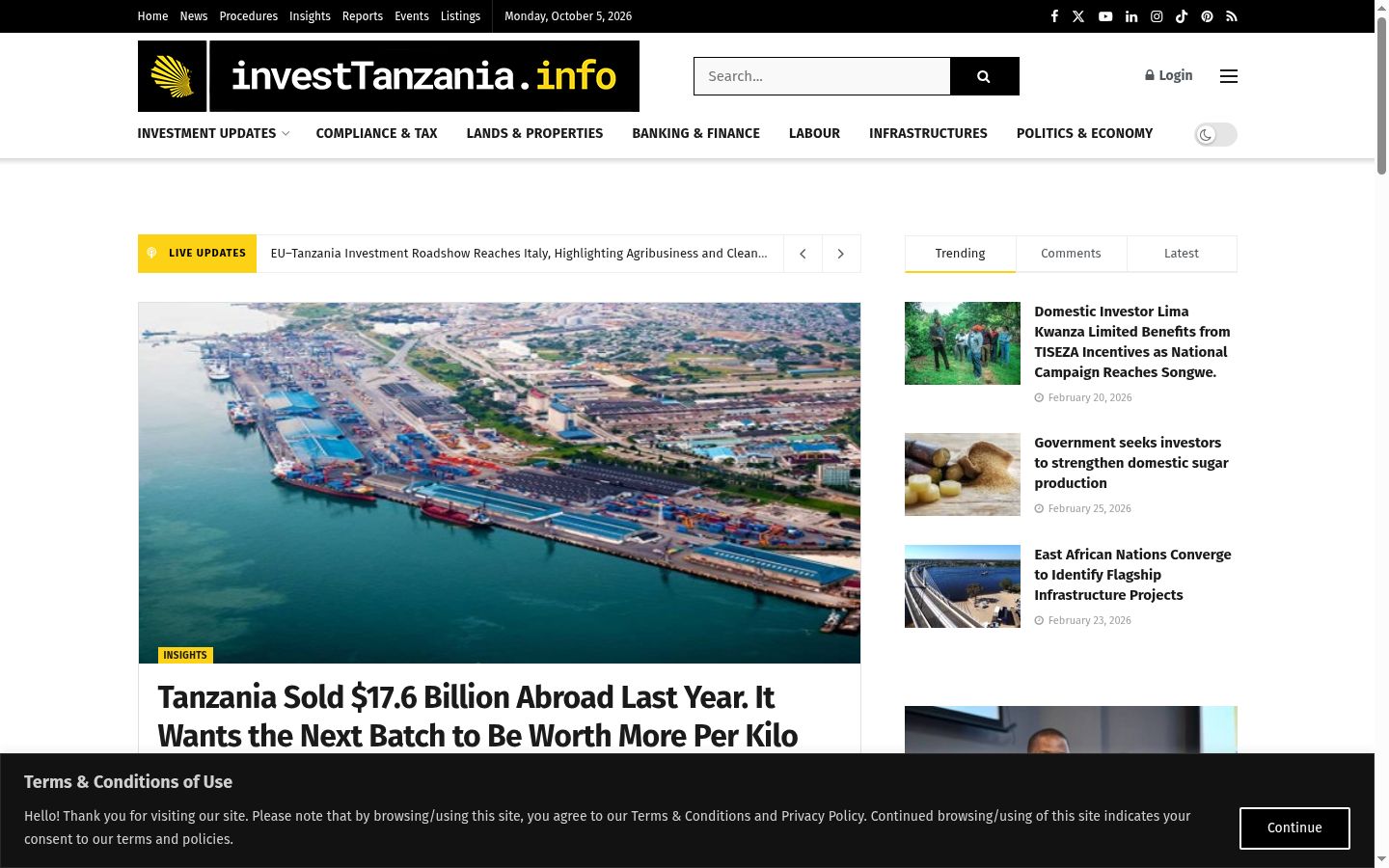Read the Government seeks investors sugar article
The height and width of the screenshot is (868, 1389).
pyautogui.click(x=1131, y=463)
